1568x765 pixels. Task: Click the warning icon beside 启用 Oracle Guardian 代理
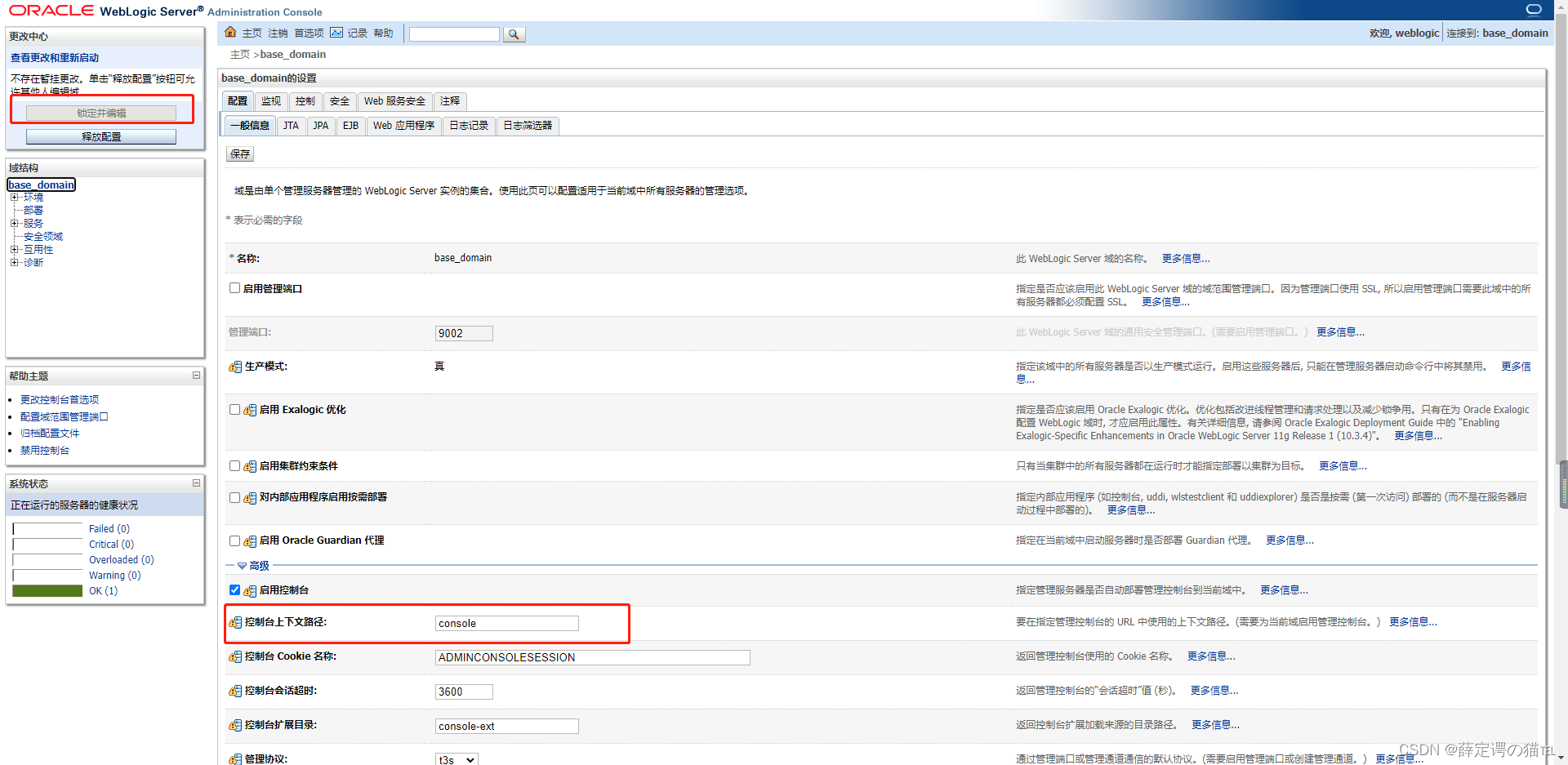click(x=250, y=540)
